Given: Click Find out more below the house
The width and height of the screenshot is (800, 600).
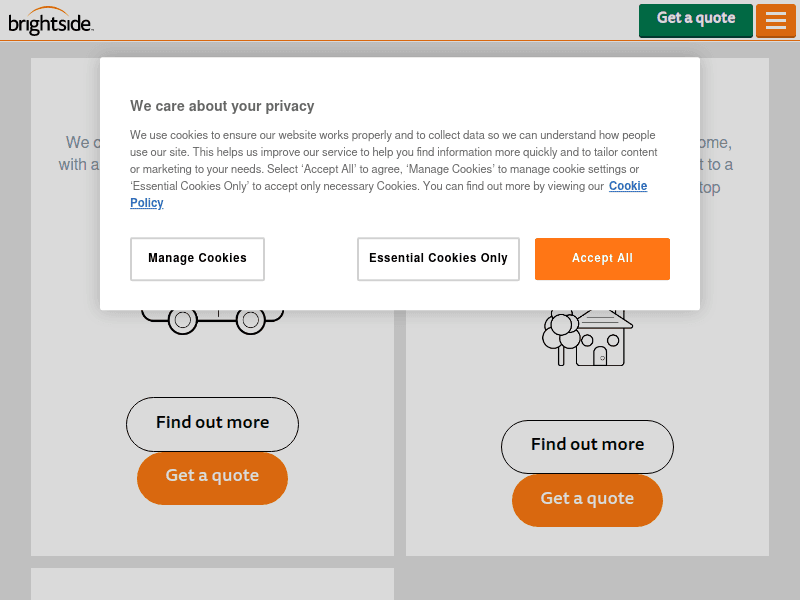Looking at the screenshot, I should (x=587, y=446).
